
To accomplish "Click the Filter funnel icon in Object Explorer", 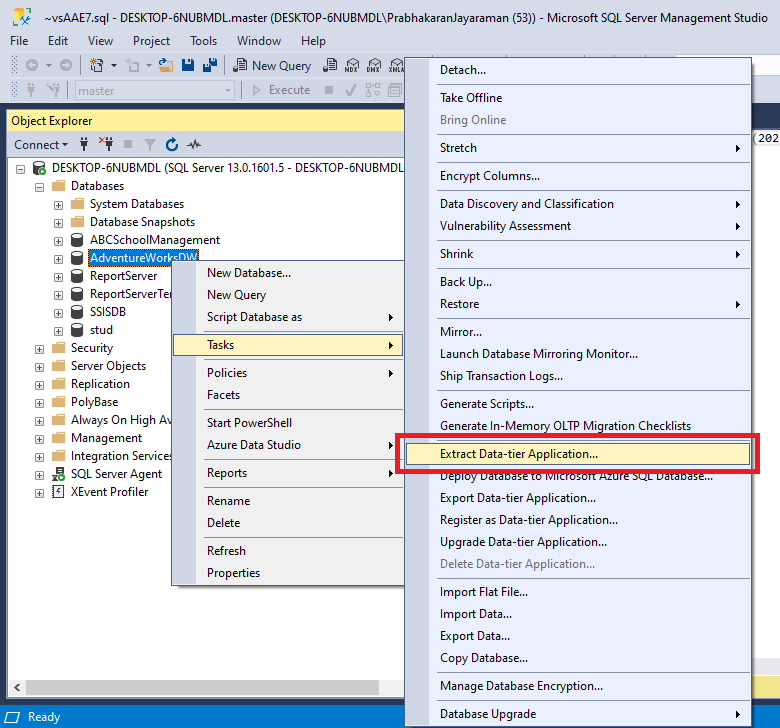I will coord(149,145).
